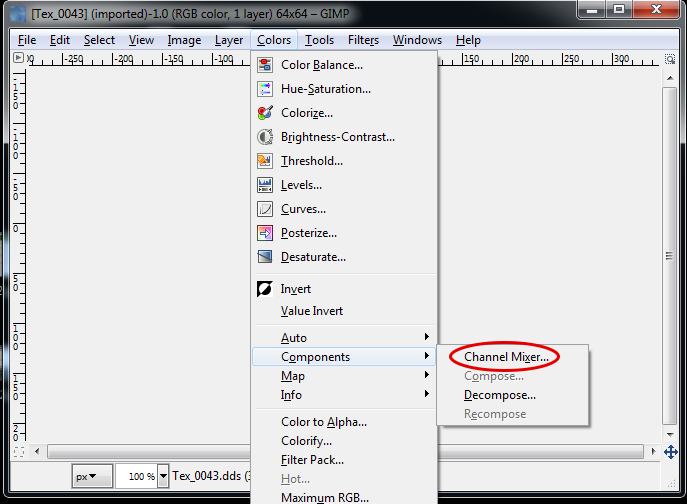Expand the Auto submenu

pos(344,337)
